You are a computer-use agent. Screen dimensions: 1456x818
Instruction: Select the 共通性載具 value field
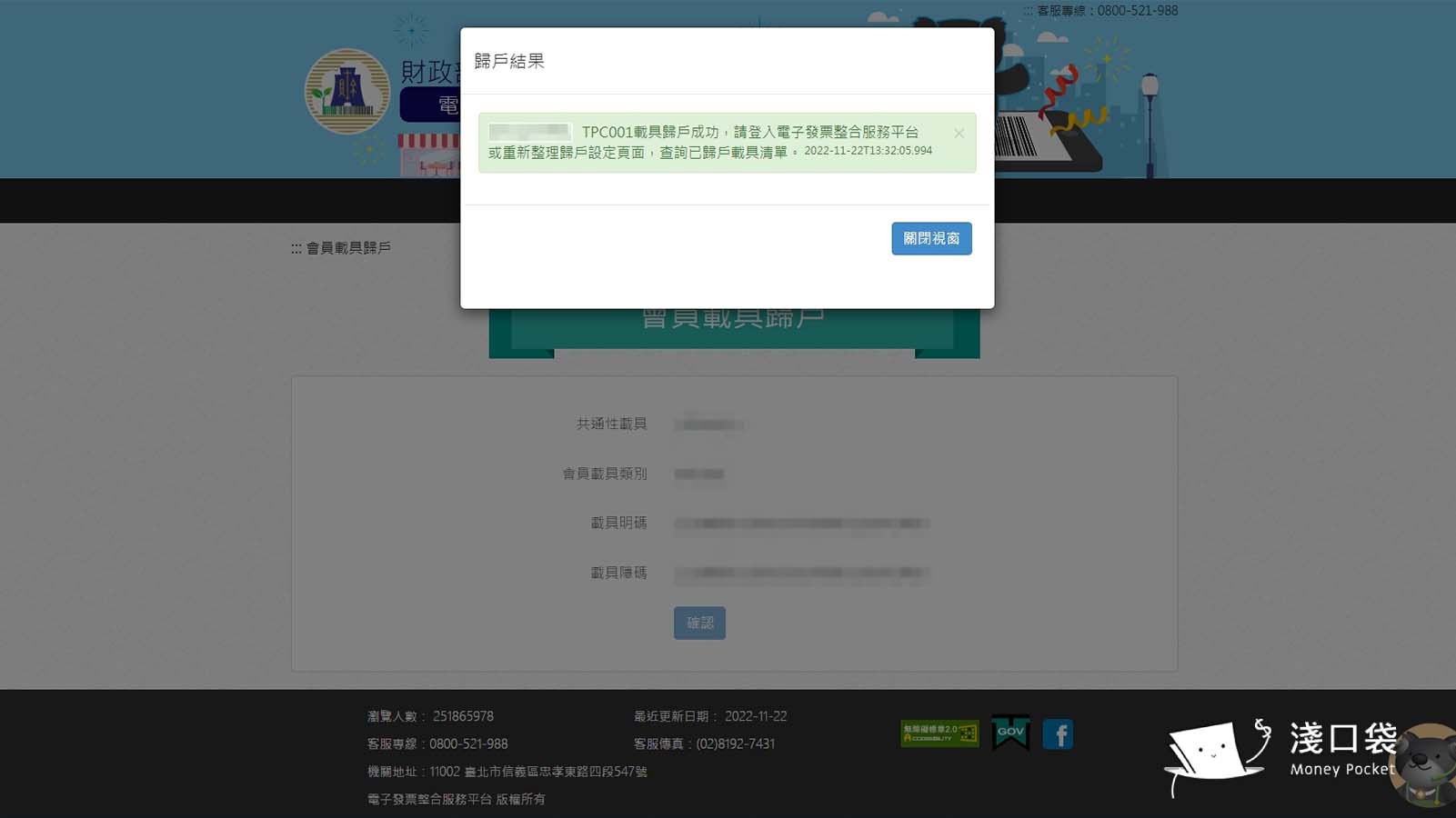[x=708, y=424]
